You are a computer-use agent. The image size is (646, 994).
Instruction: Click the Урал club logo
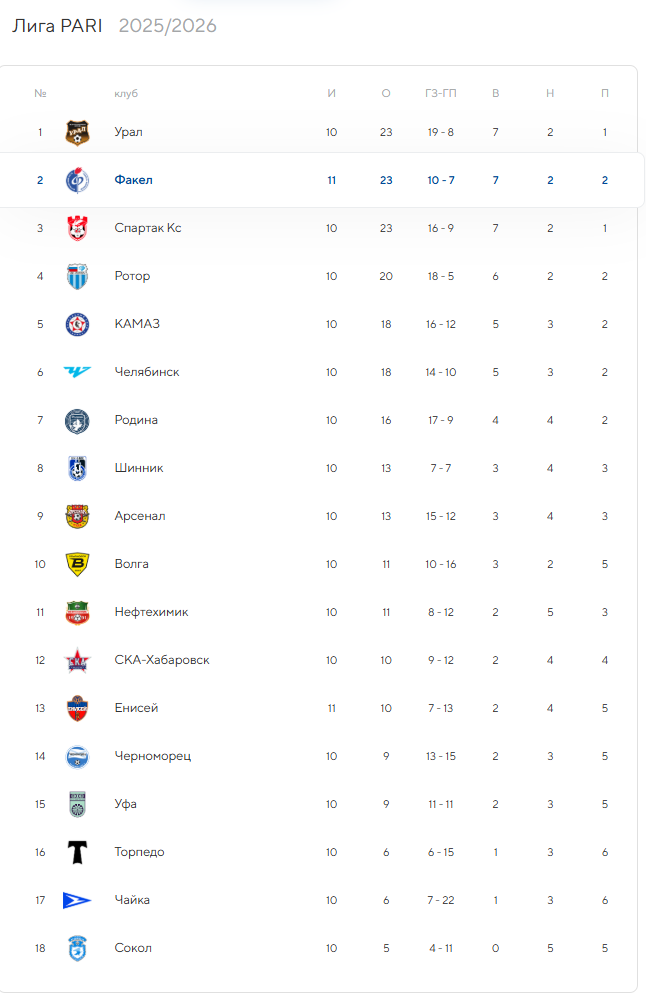click(x=77, y=132)
